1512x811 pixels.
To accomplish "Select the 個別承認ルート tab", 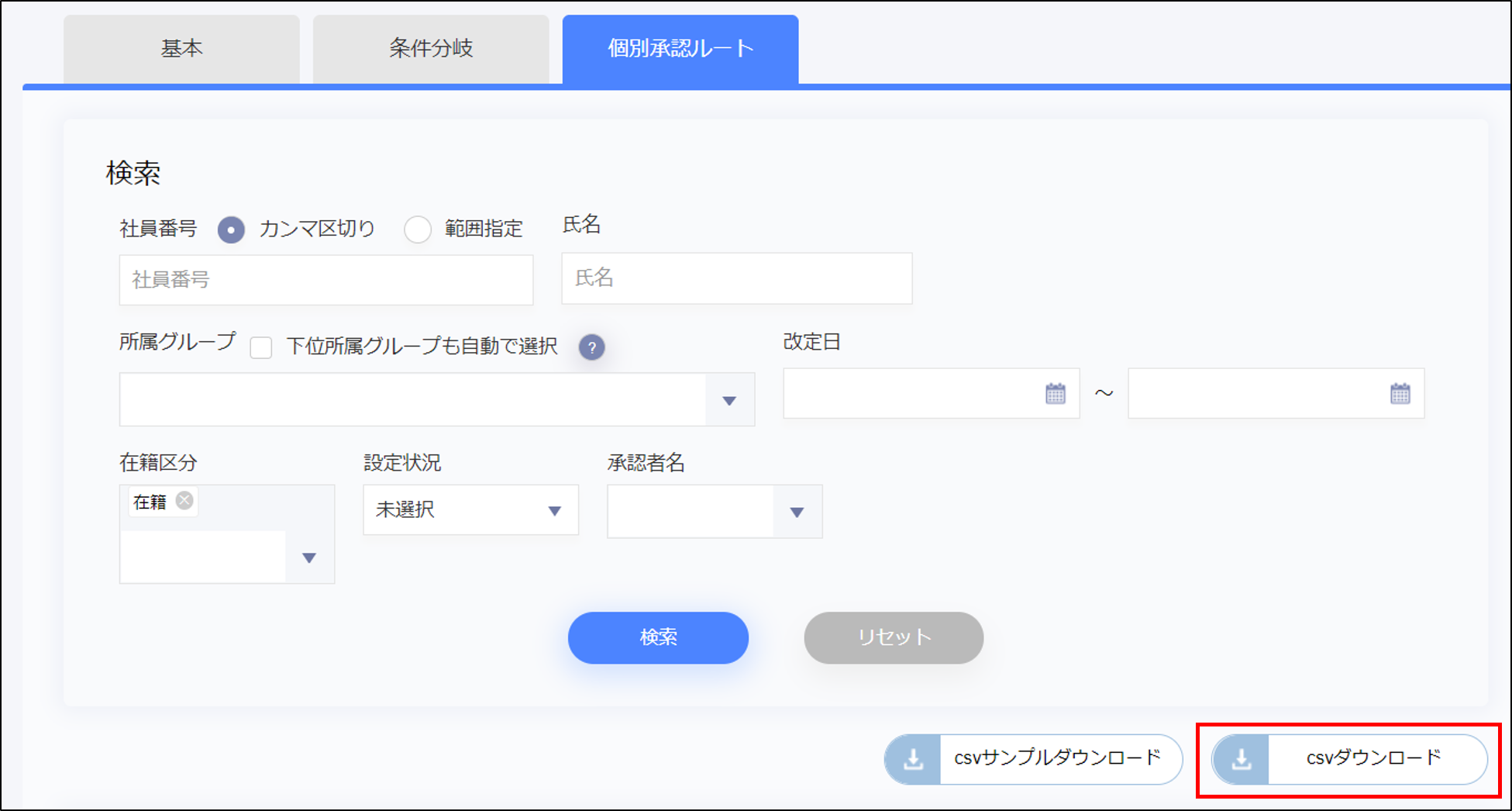I will coord(680,49).
